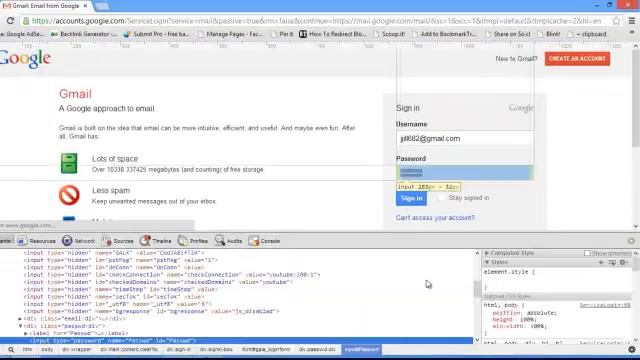Screen dimensions: 640x360
Task: Click the Share on So.cl bookmark
Action: click(508, 34)
